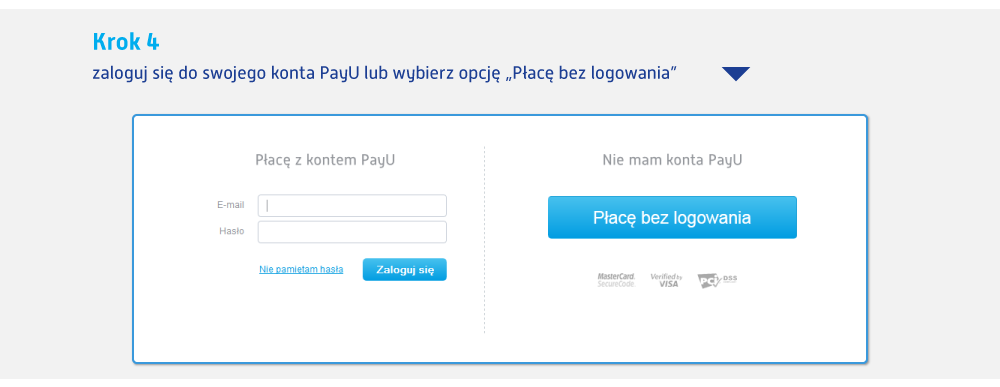Click the Krok 4 heading

(126, 42)
